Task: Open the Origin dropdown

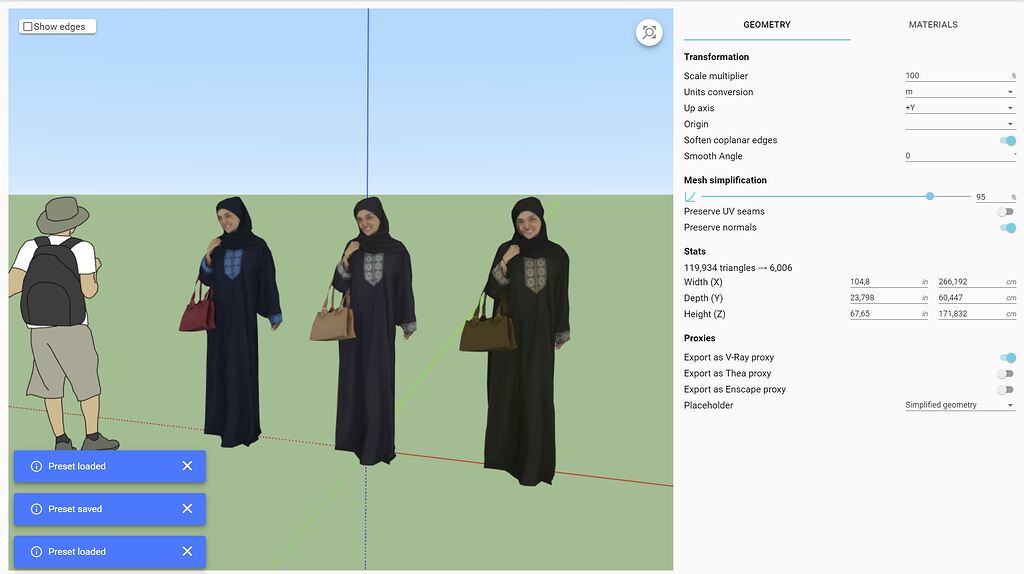Action: 960,124
